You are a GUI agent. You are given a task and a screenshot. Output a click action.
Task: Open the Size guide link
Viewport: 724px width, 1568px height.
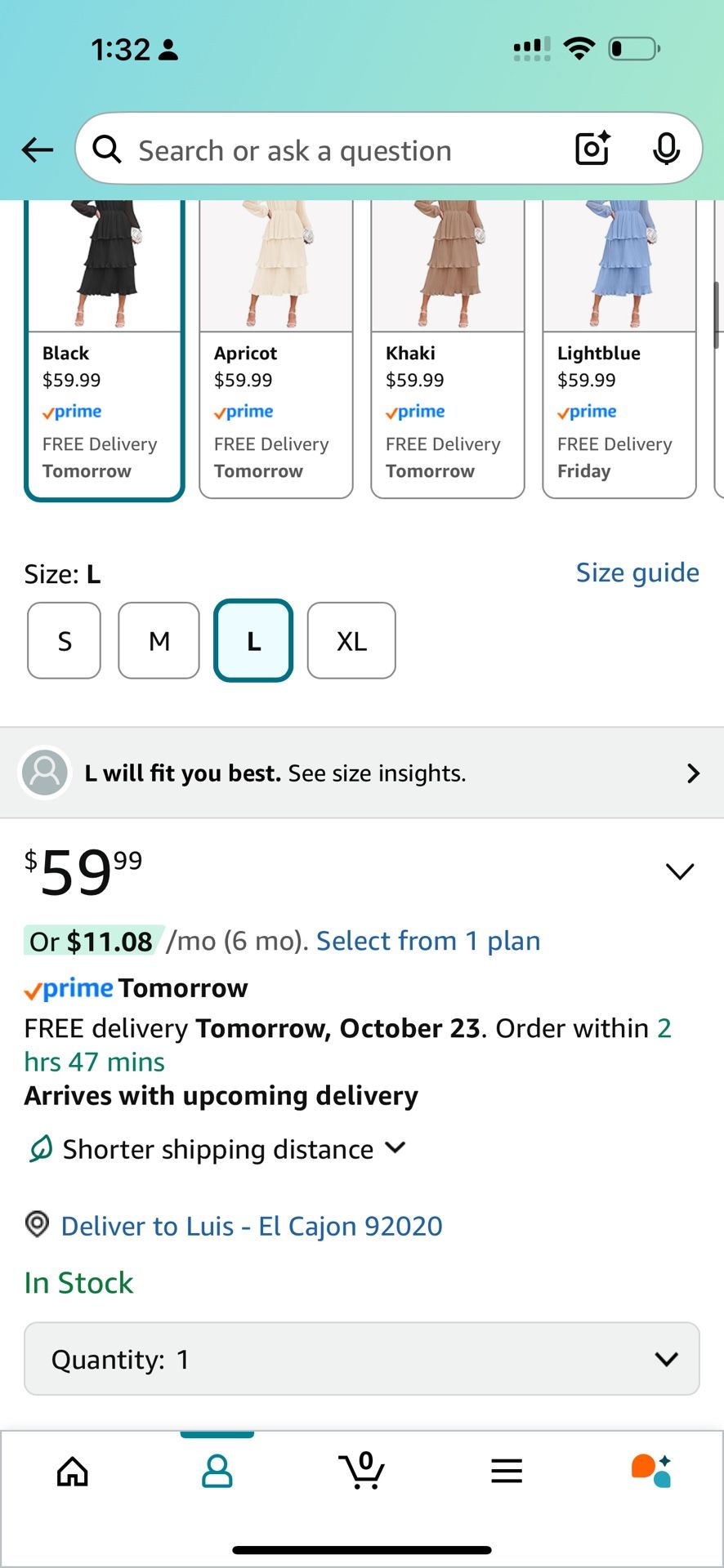click(637, 572)
